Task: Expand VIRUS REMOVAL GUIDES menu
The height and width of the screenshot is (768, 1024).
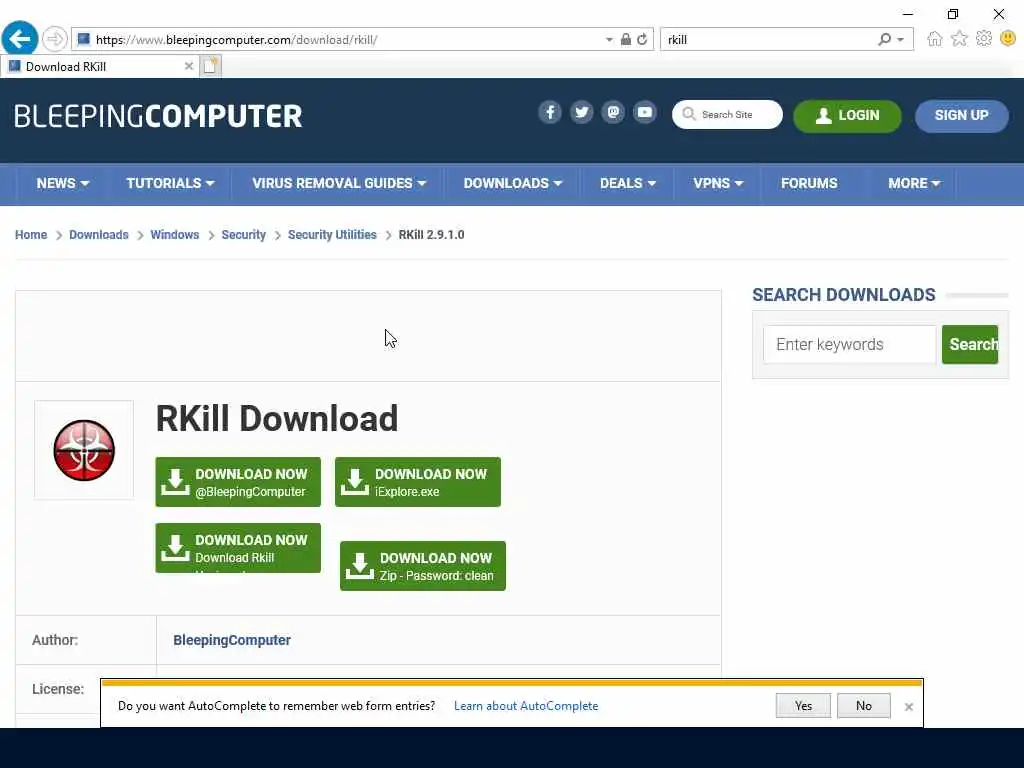Action: pos(339,184)
